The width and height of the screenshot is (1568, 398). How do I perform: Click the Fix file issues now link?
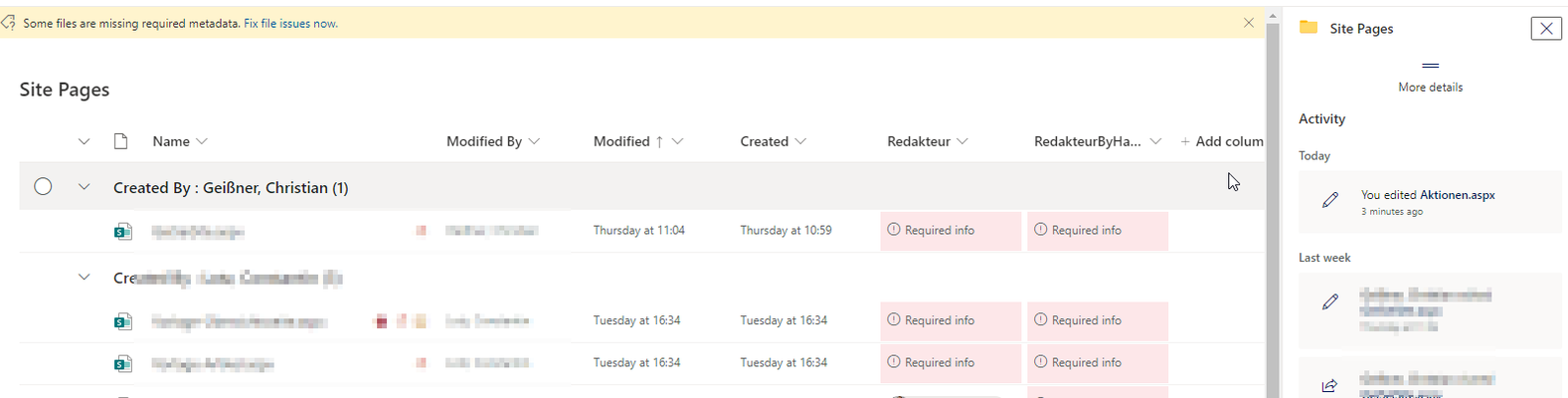coord(290,23)
